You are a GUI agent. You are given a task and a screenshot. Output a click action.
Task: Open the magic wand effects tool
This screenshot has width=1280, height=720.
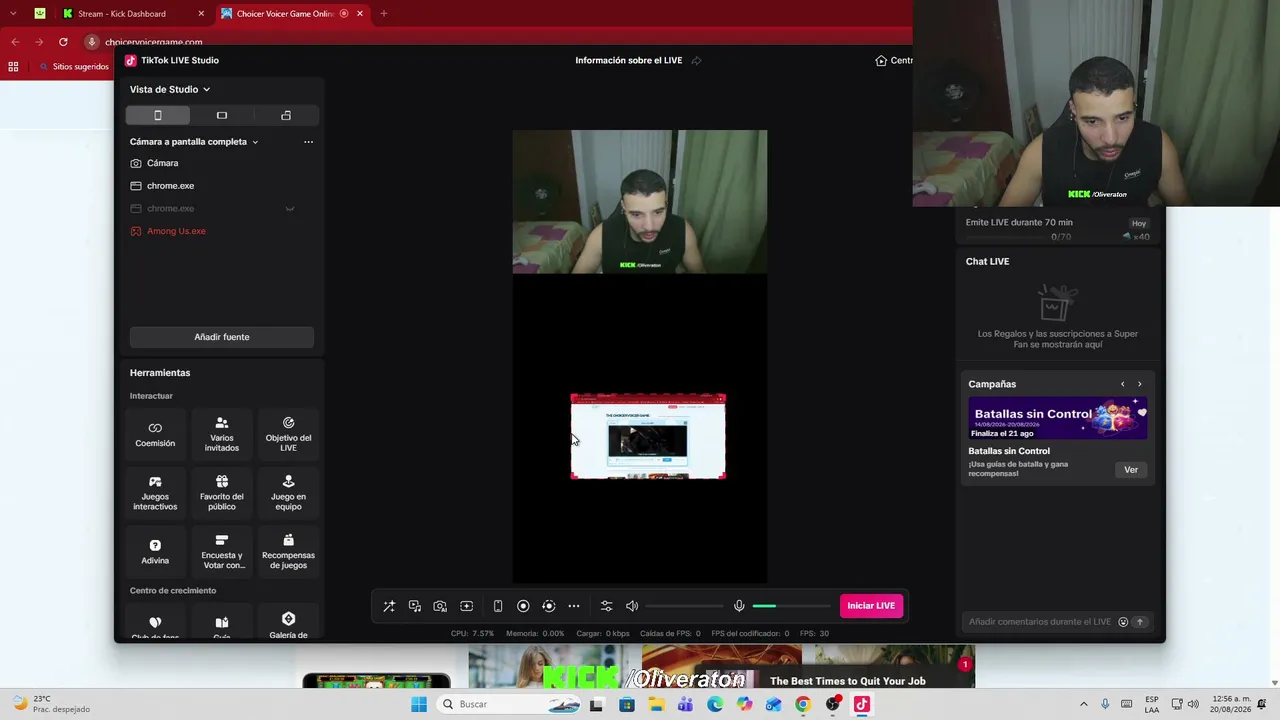coord(389,606)
